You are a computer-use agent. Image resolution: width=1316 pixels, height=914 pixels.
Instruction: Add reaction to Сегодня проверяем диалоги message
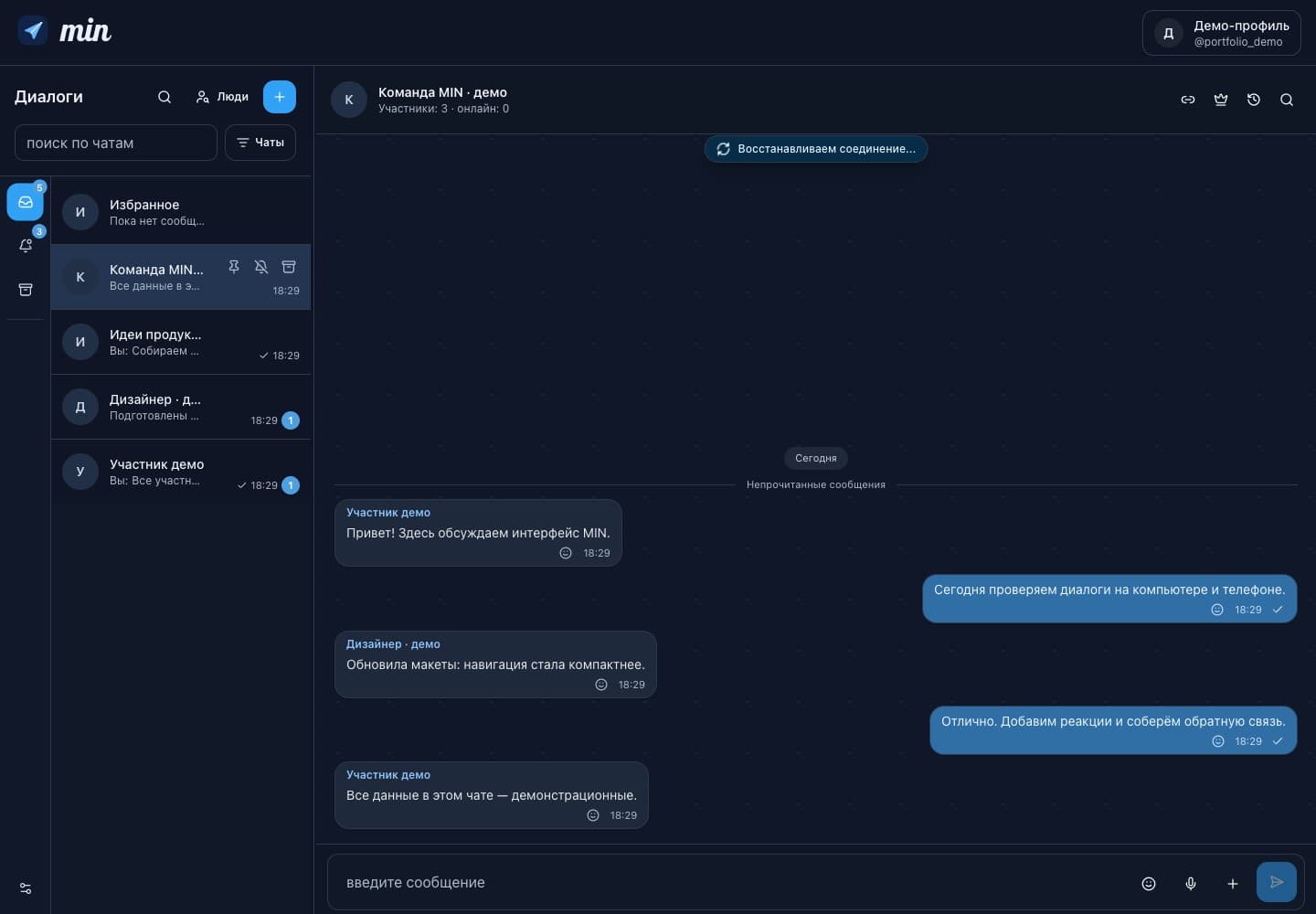(1217, 610)
